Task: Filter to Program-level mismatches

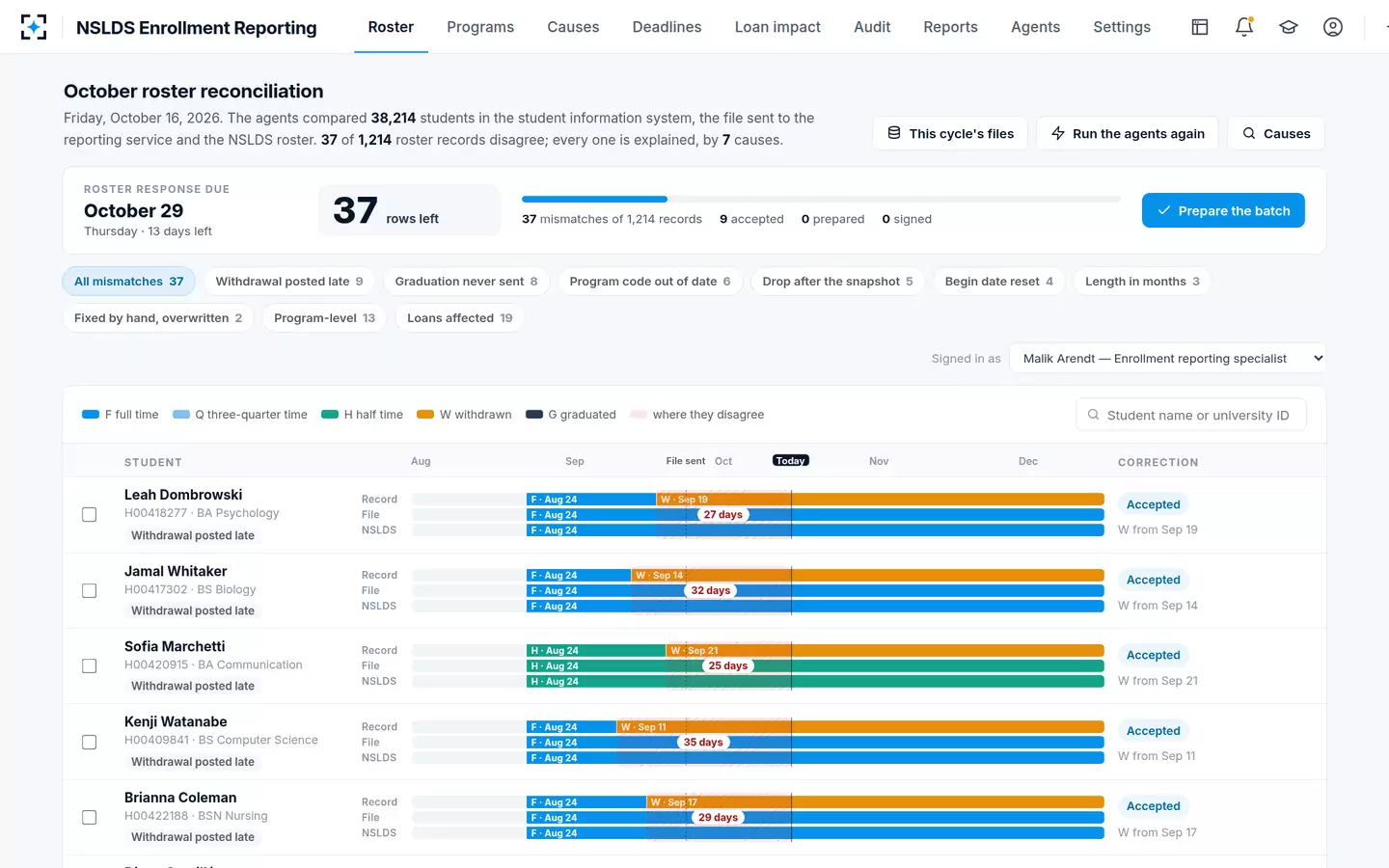Action: click(x=324, y=318)
